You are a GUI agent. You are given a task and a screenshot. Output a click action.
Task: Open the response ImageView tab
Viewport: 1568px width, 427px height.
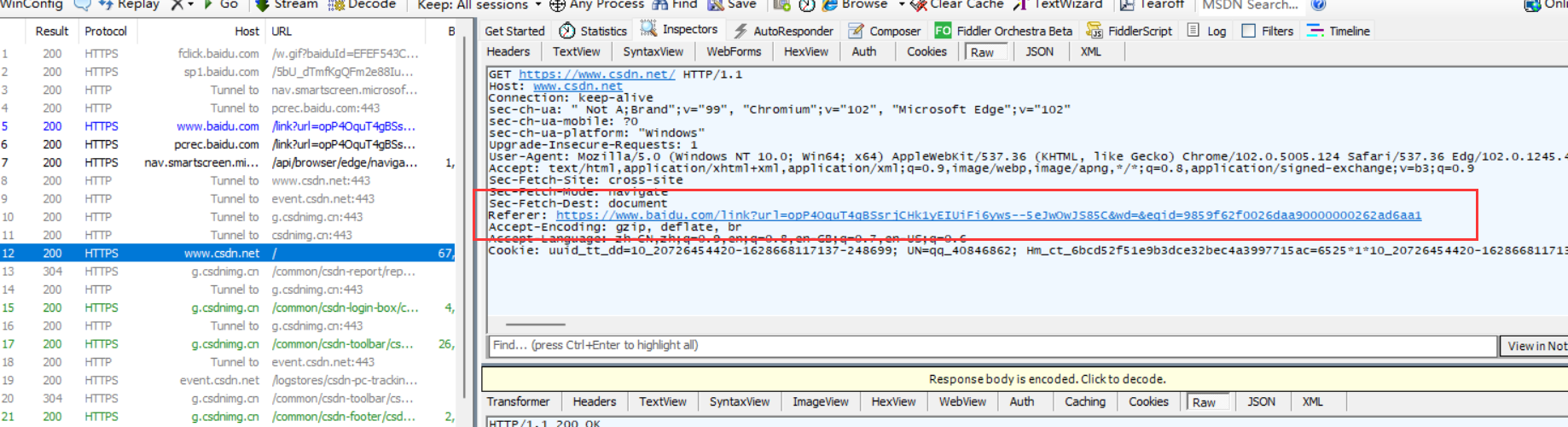(821, 401)
